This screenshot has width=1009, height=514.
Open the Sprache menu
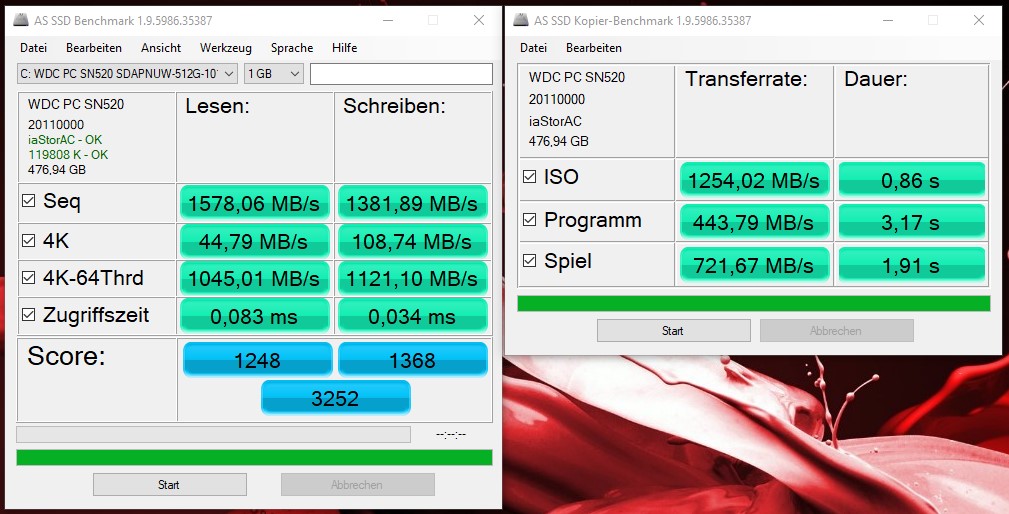pos(292,48)
